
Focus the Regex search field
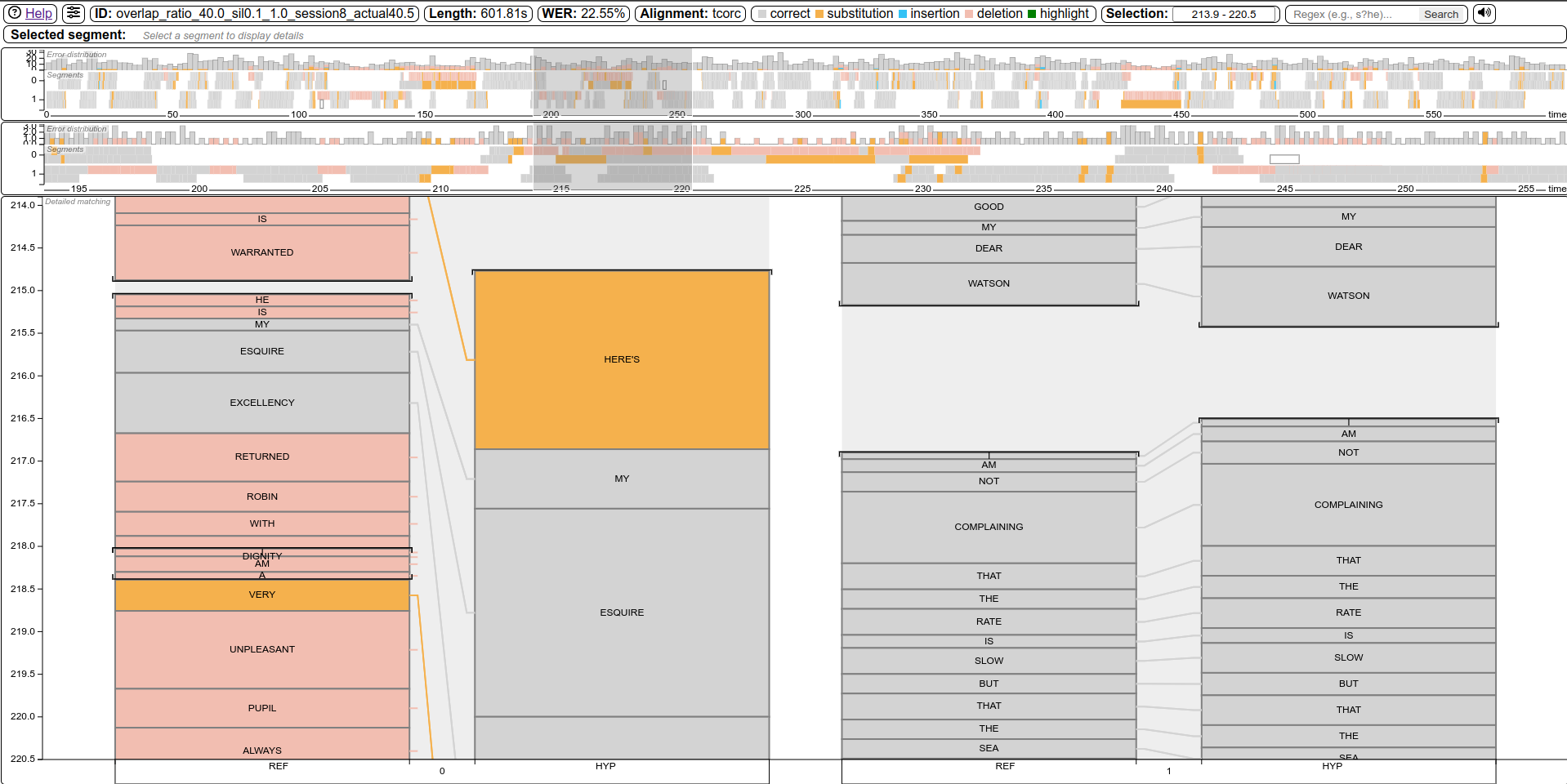(x=1351, y=15)
